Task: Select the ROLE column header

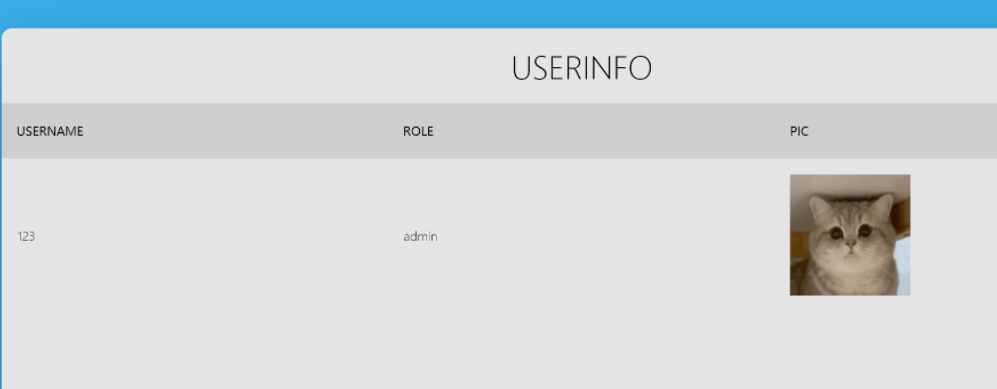Action: pyautogui.click(x=418, y=132)
